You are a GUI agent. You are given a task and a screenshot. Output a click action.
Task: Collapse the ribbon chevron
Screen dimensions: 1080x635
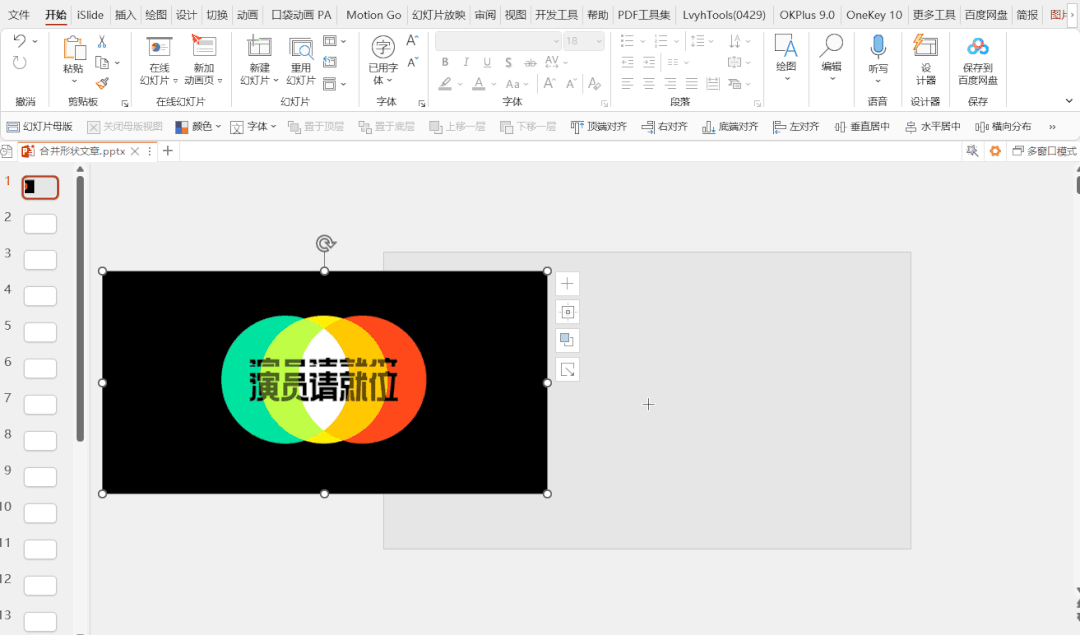pos(1069,101)
